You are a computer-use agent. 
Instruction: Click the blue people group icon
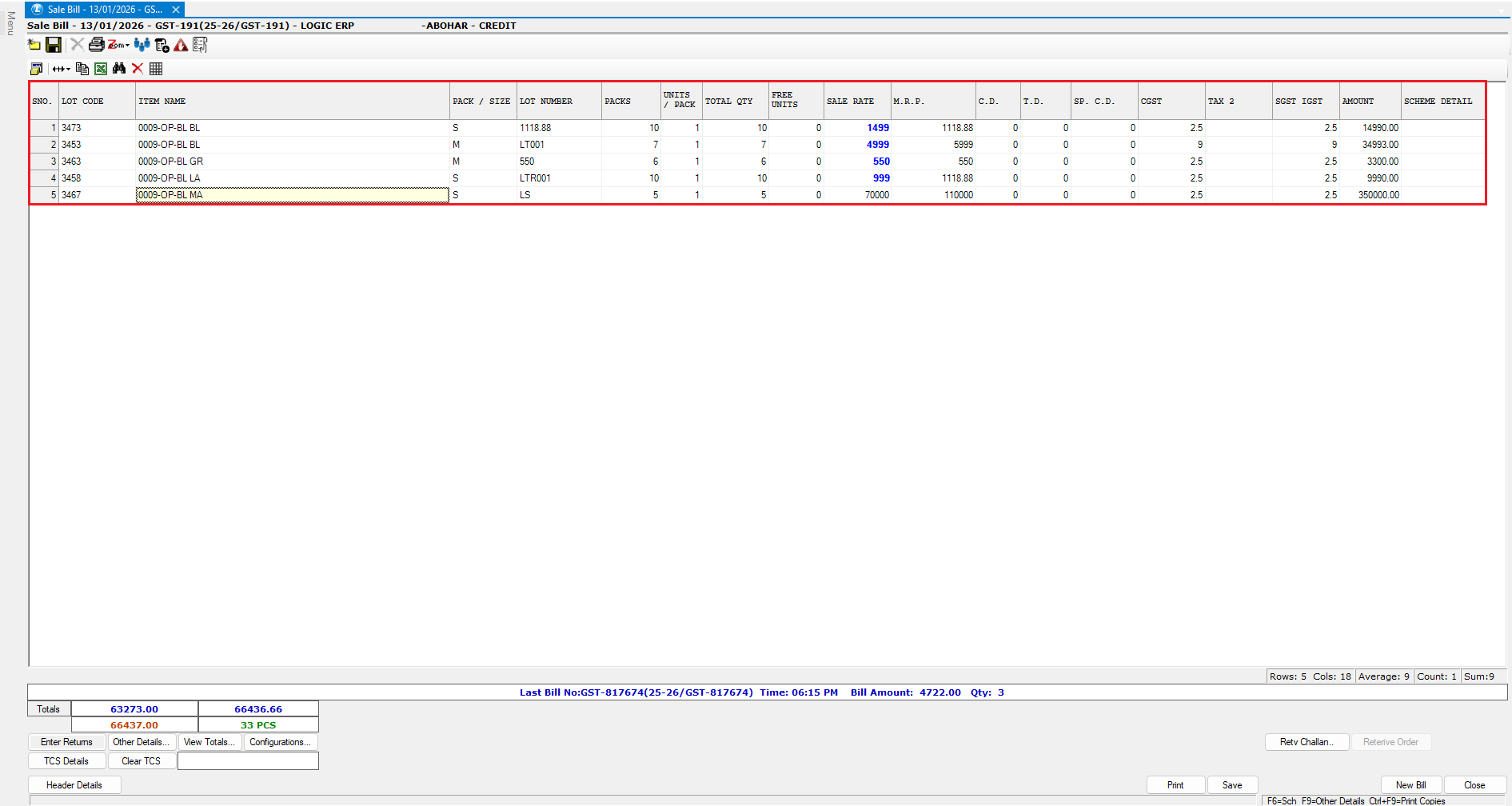click(x=142, y=45)
